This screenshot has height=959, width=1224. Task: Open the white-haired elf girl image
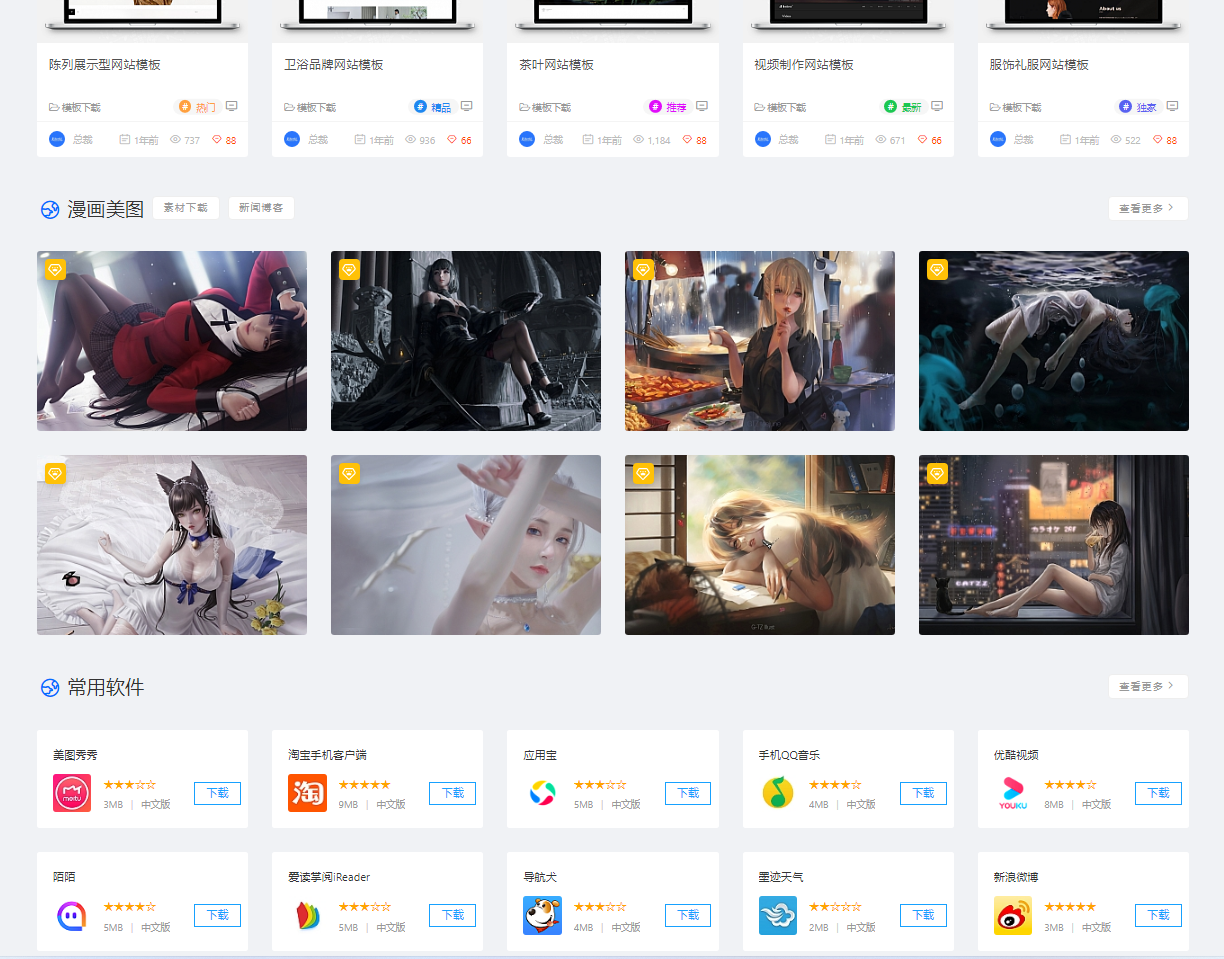point(466,545)
